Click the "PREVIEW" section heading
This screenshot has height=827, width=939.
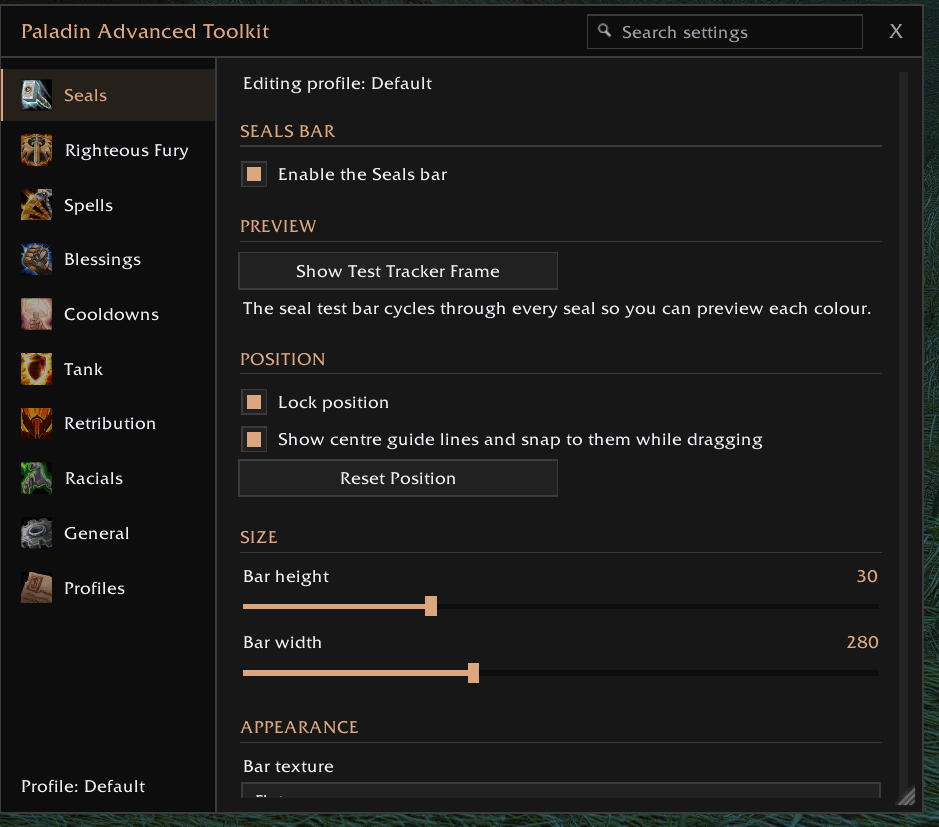pos(278,226)
